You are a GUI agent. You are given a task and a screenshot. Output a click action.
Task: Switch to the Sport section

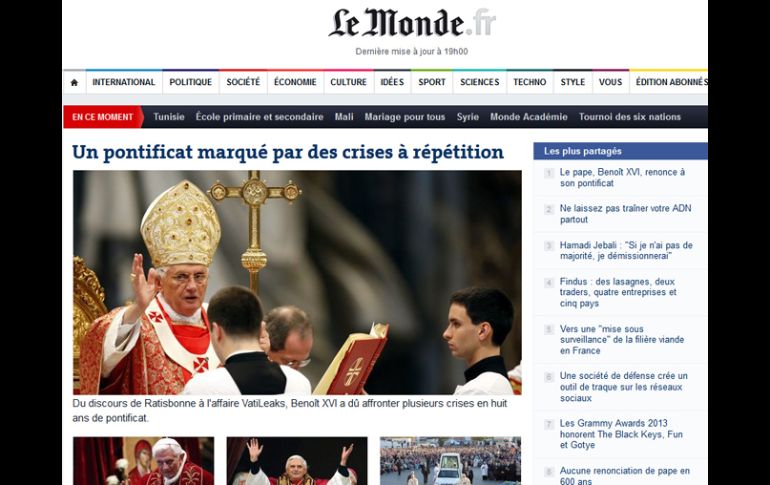pos(432,82)
